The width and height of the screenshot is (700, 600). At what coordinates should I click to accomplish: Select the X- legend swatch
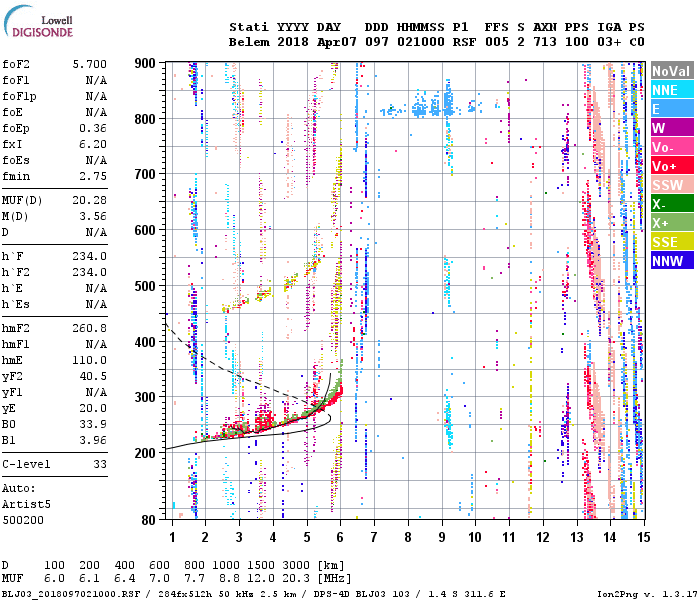click(672, 204)
